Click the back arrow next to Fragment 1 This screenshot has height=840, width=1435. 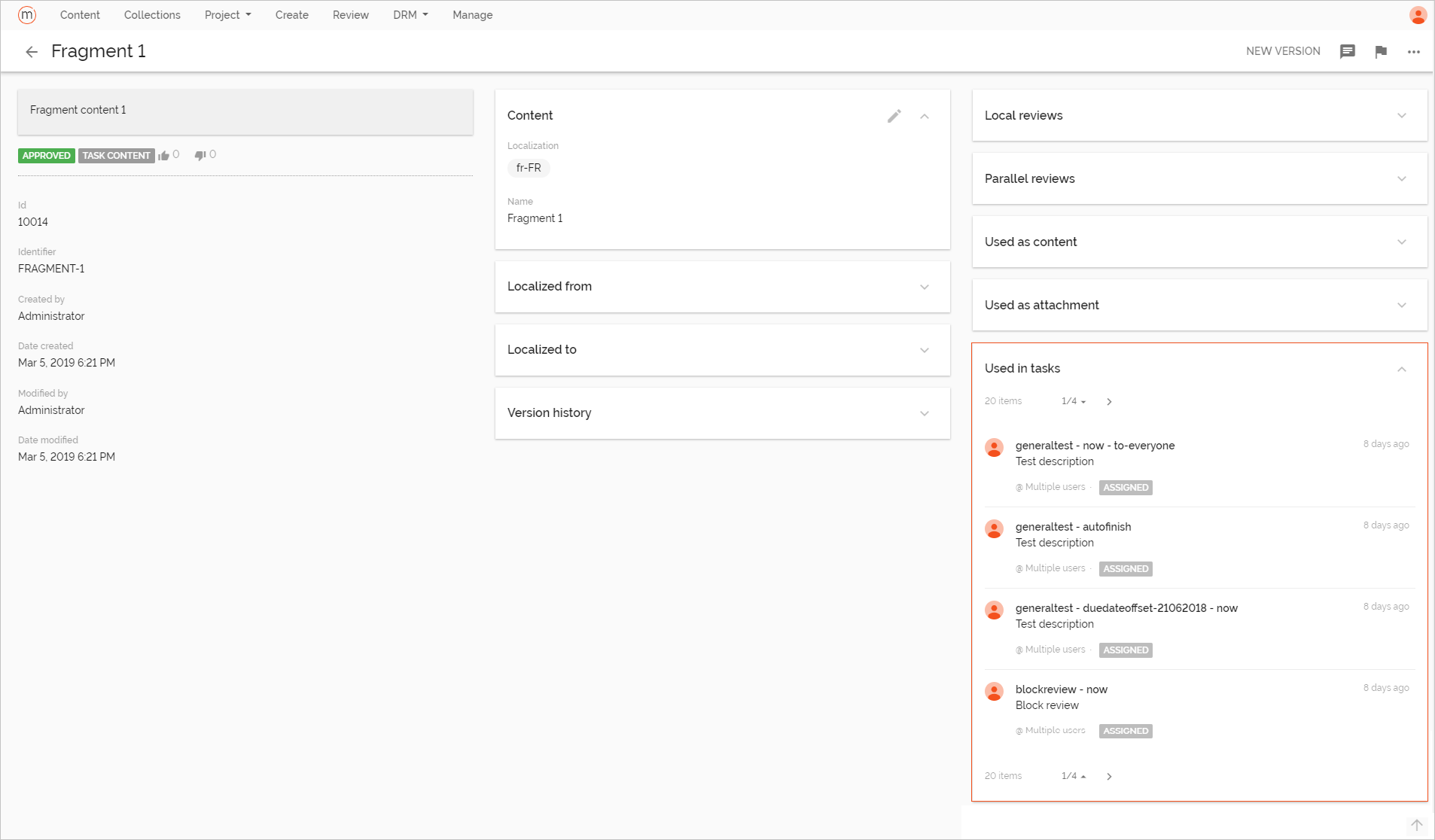pyautogui.click(x=32, y=51)
